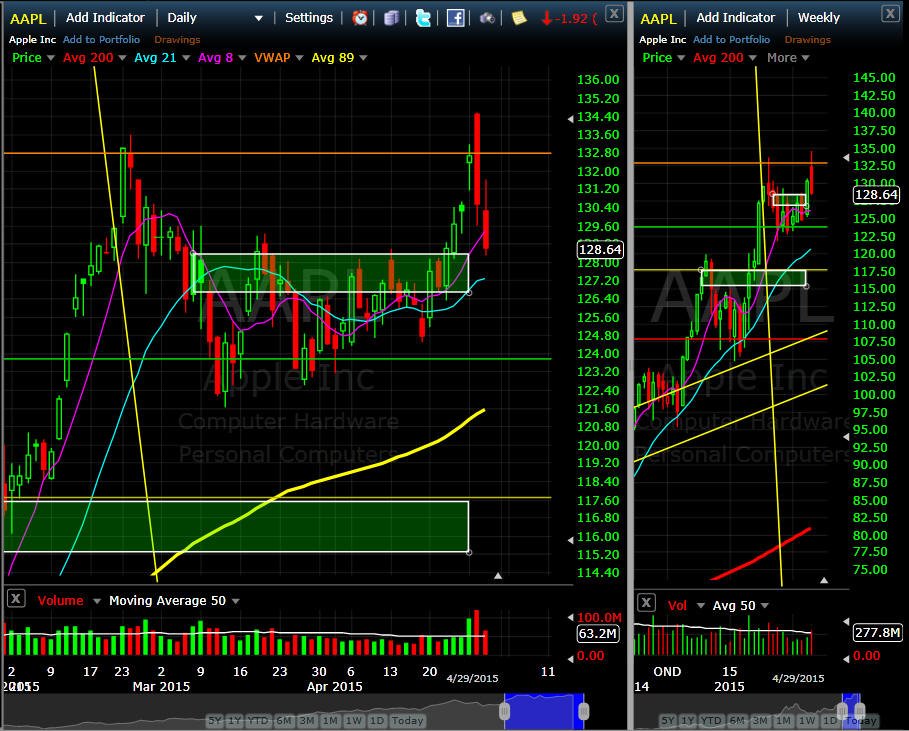Screen dimensions: 909x731
Task: Open the VWAP indicator dropdown
Action: pos(299,58)
